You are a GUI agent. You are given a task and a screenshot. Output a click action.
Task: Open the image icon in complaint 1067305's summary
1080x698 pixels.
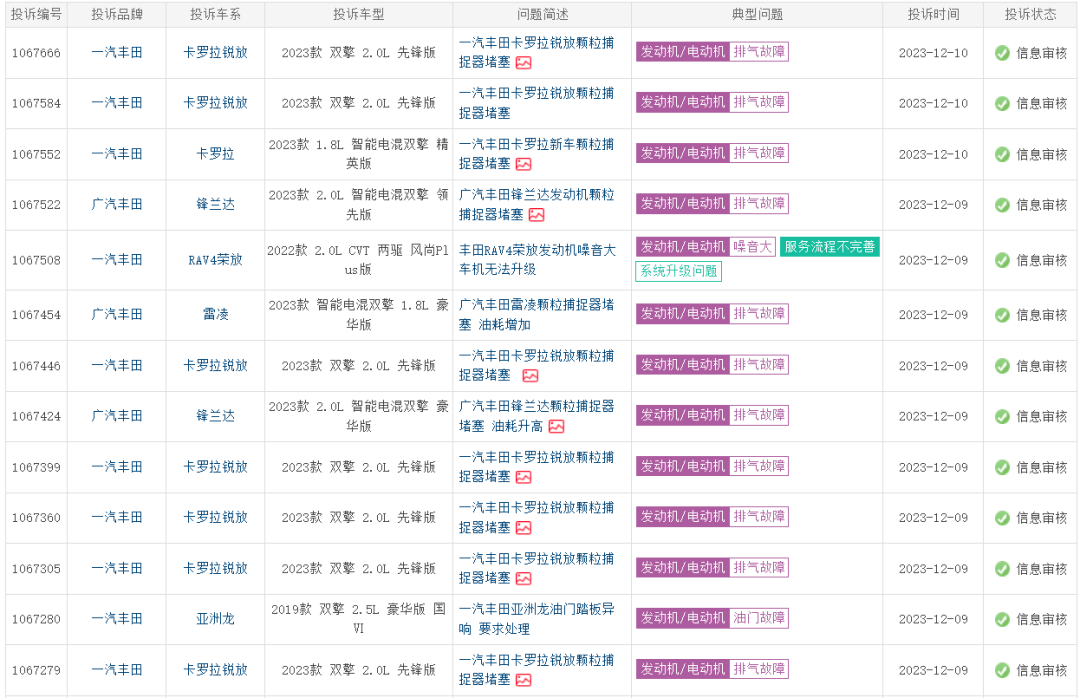(x=523, y=579)
